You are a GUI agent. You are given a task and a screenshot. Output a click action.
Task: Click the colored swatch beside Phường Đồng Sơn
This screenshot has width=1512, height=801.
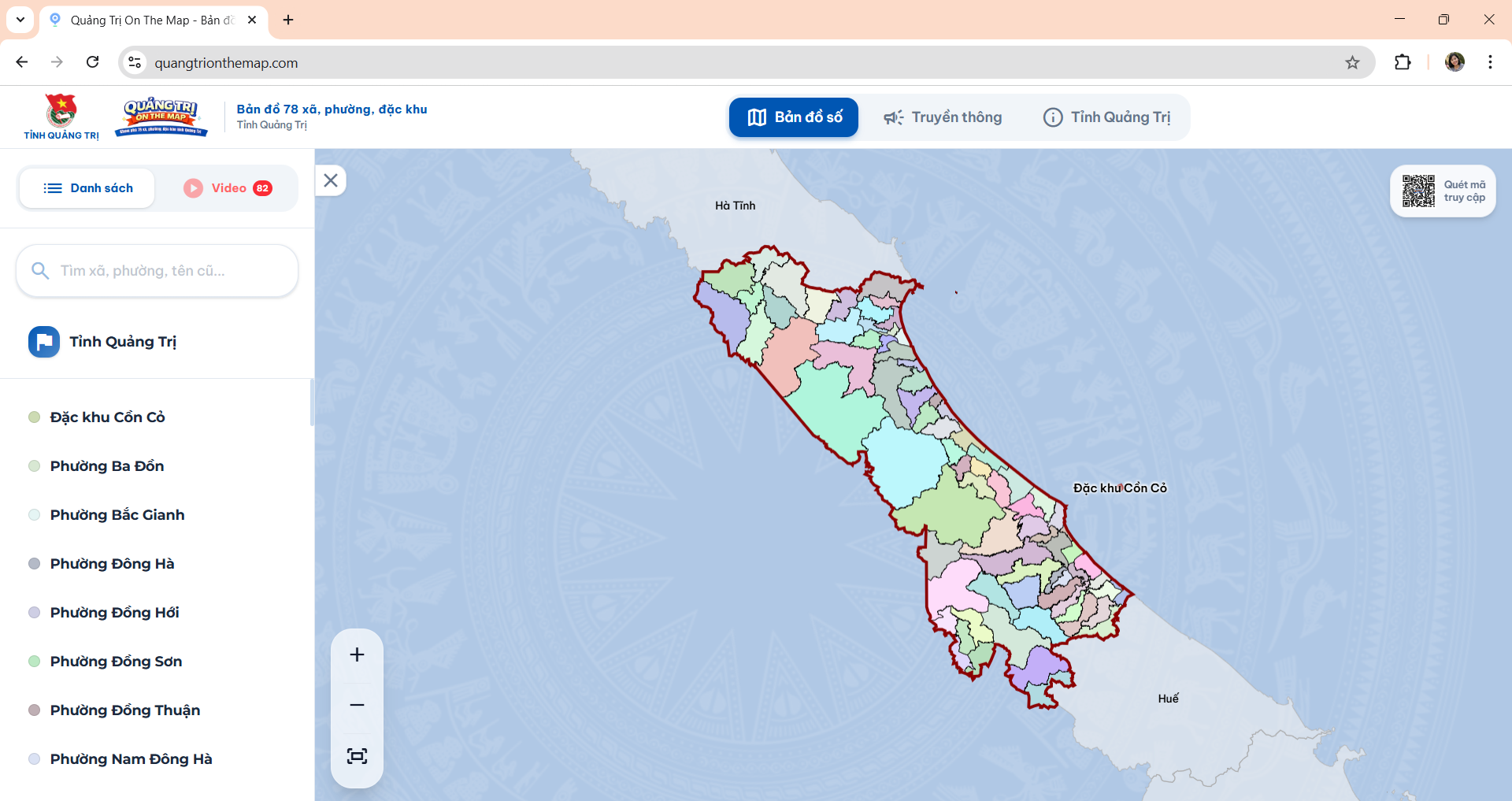pyautogui.click(x=33, y=661)
